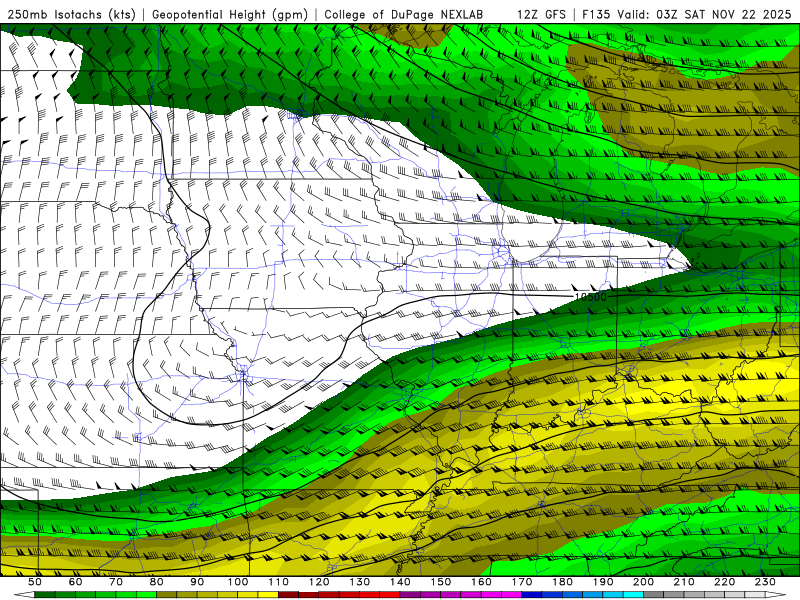Click the '210' colorbar scale value
This screenshot has width=800, height=600.
[684, 582]
